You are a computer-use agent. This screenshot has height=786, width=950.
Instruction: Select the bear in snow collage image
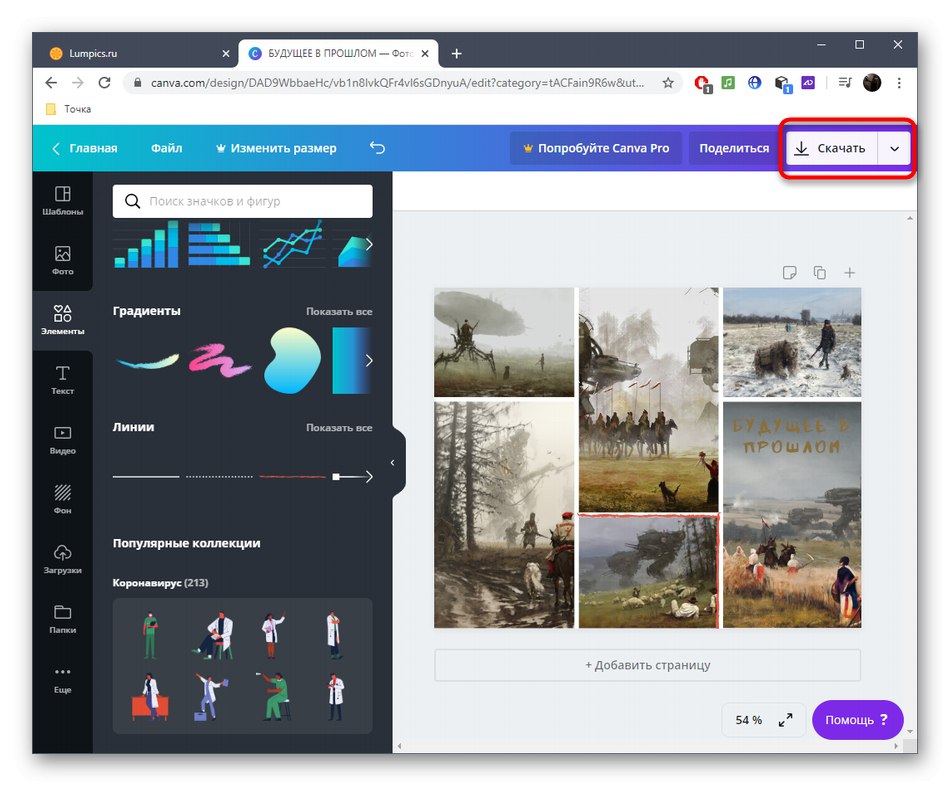[x=792, y=342]
